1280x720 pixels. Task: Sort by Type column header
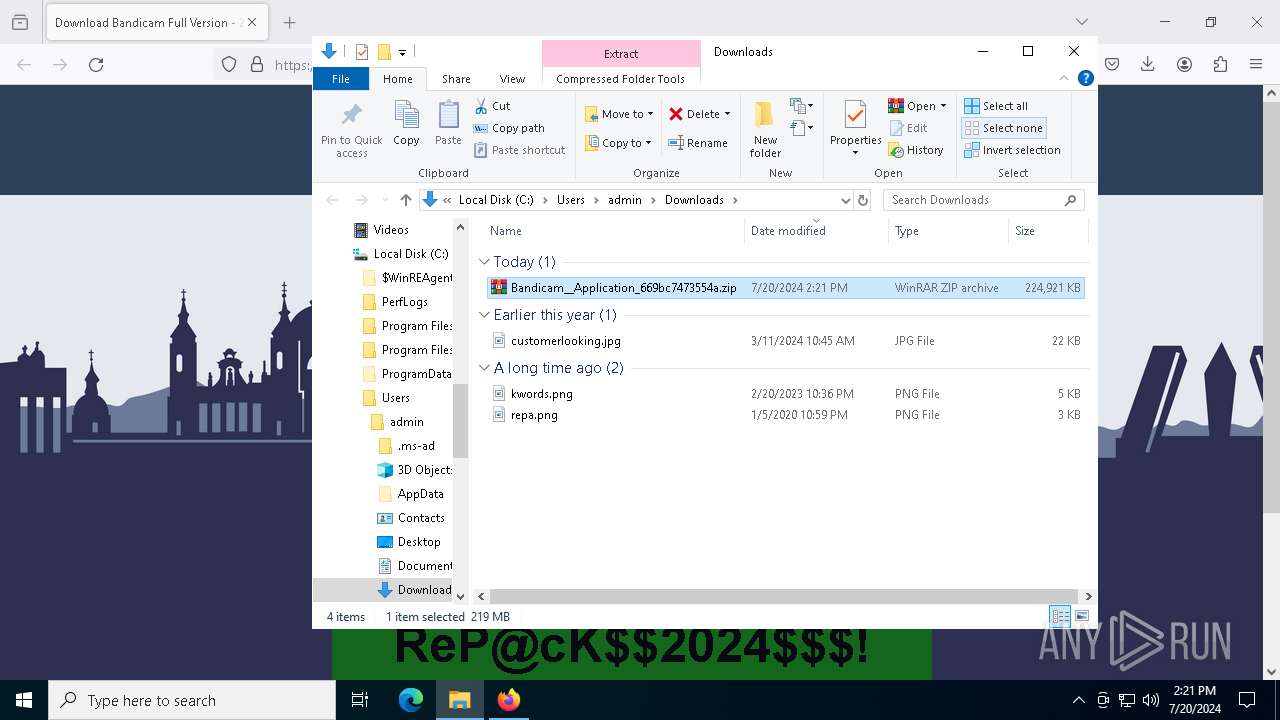pyautogui.click(x=948, y=231)
